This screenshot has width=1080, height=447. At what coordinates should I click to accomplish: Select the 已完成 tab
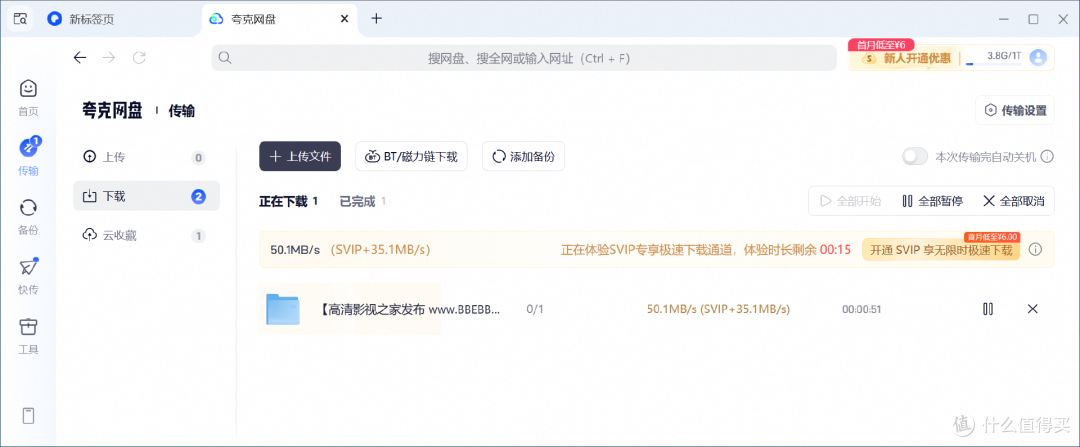click(x=362, y=201)
